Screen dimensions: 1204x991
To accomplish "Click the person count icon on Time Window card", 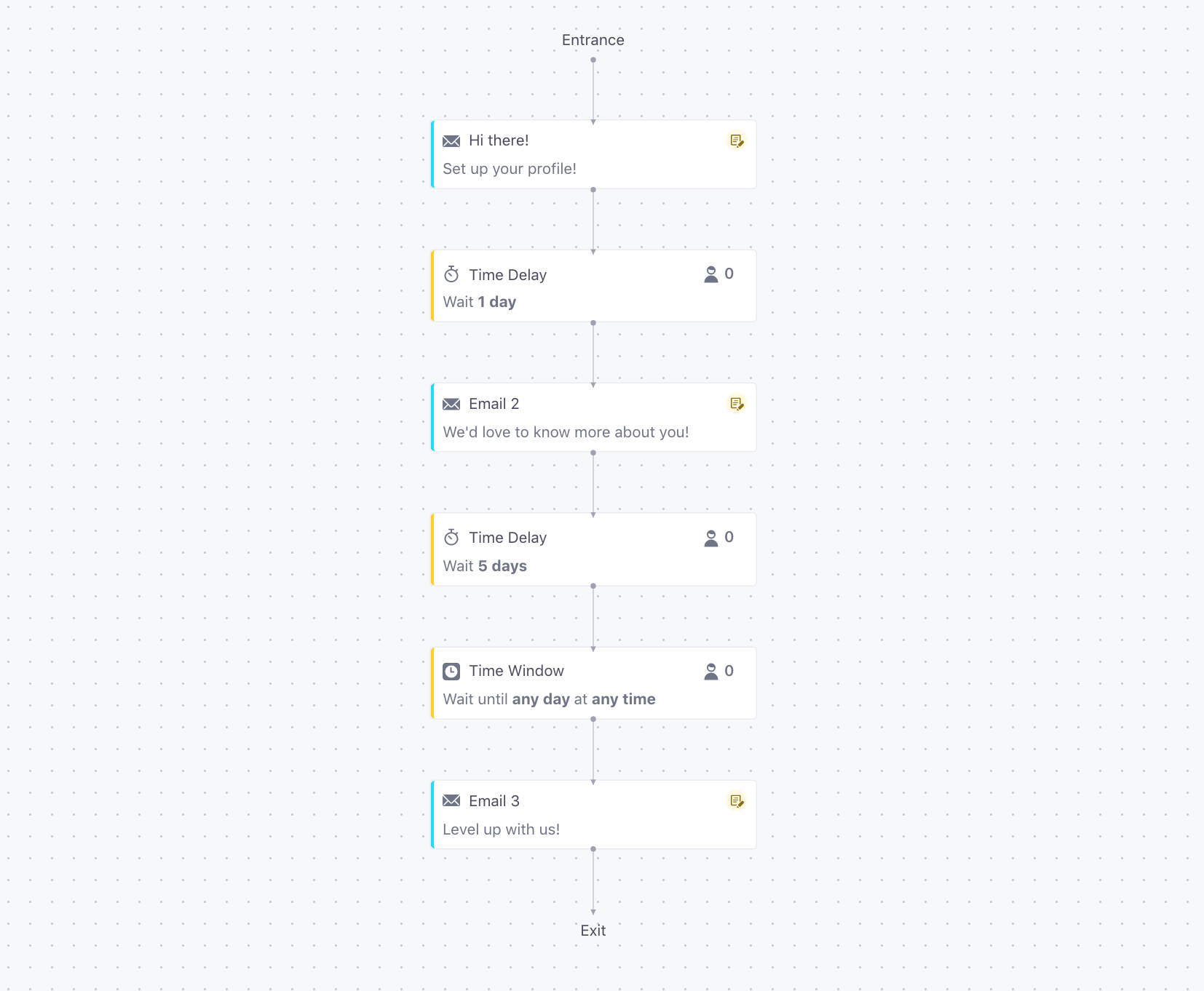I will tap(711, 672).
